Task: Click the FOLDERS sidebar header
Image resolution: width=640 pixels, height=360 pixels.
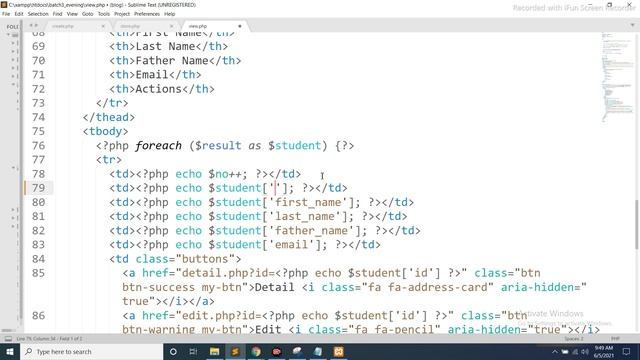Action: click(12, 27)
